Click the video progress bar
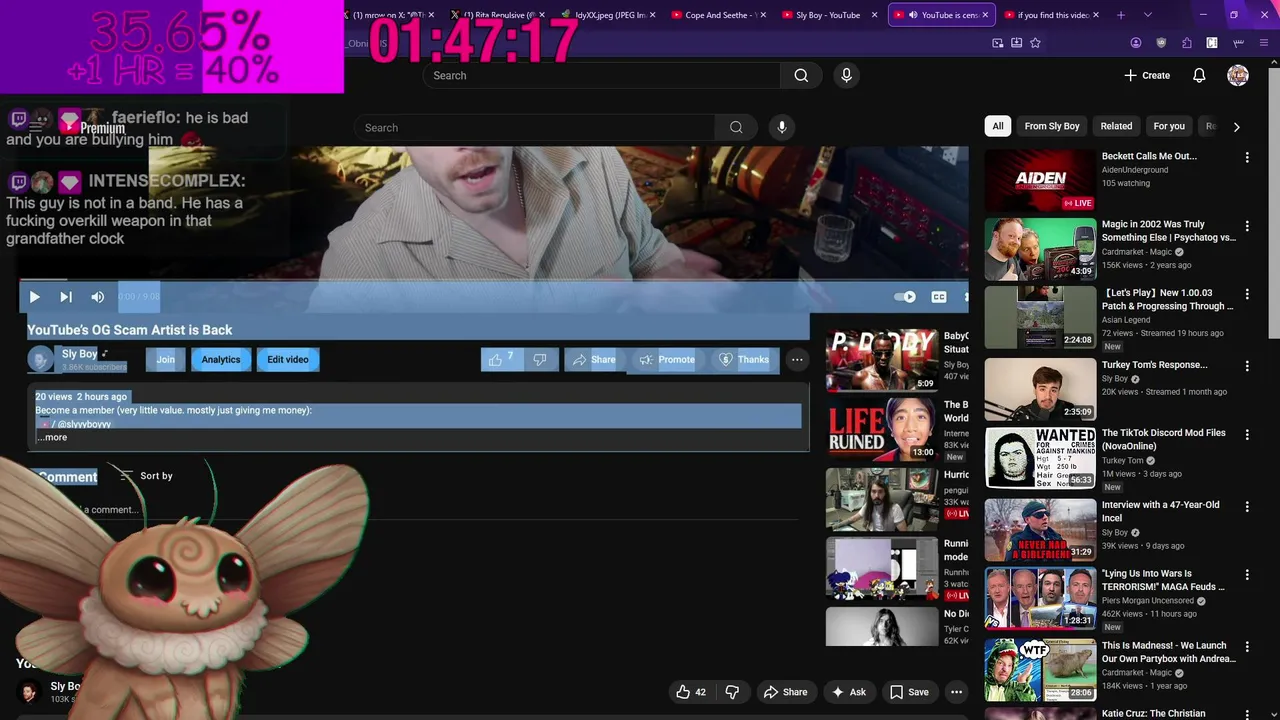Viewport: 1280px width, 720px height. [493, 280]
